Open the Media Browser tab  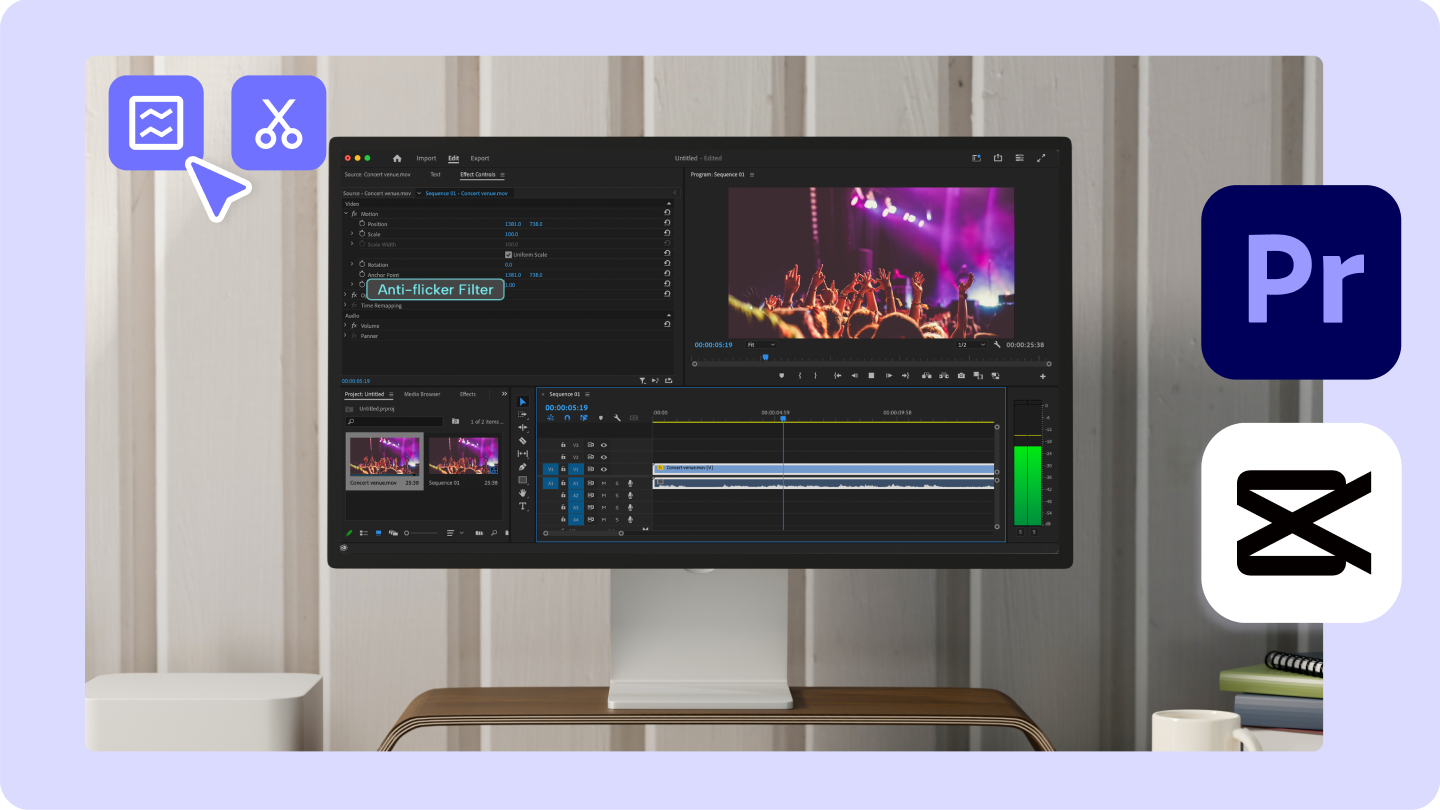pos(422,394)
